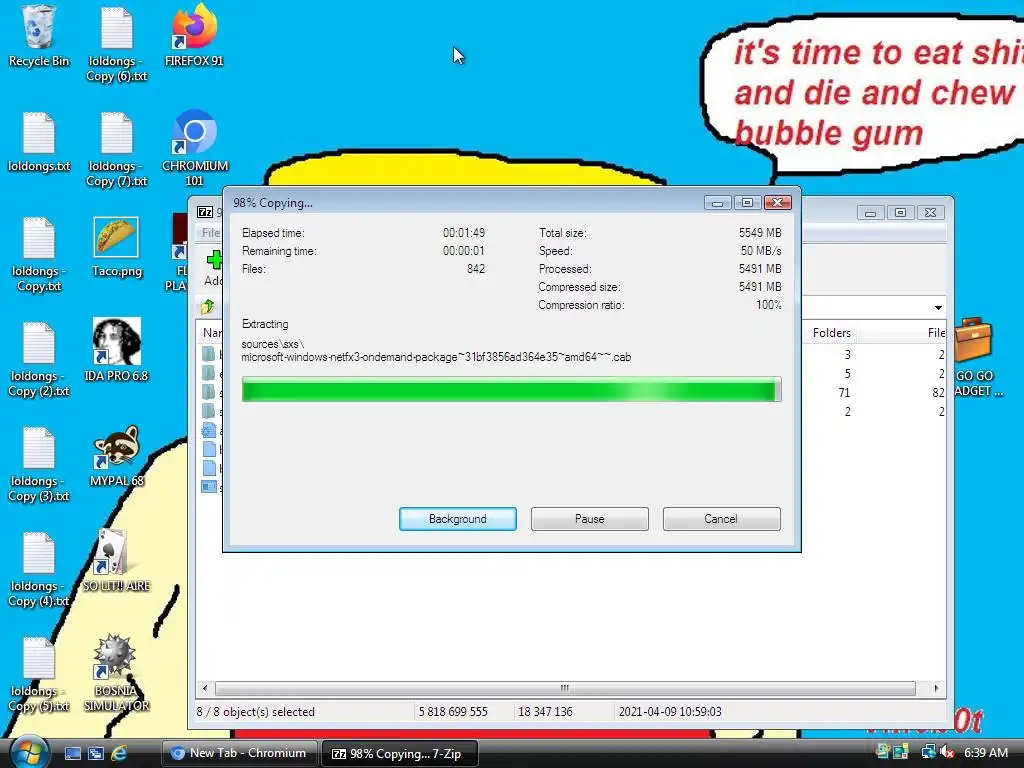This screenshot has height=768, width=1024.
Task: Click the muted volume tray icon
Action: click(x=947, y=752)
